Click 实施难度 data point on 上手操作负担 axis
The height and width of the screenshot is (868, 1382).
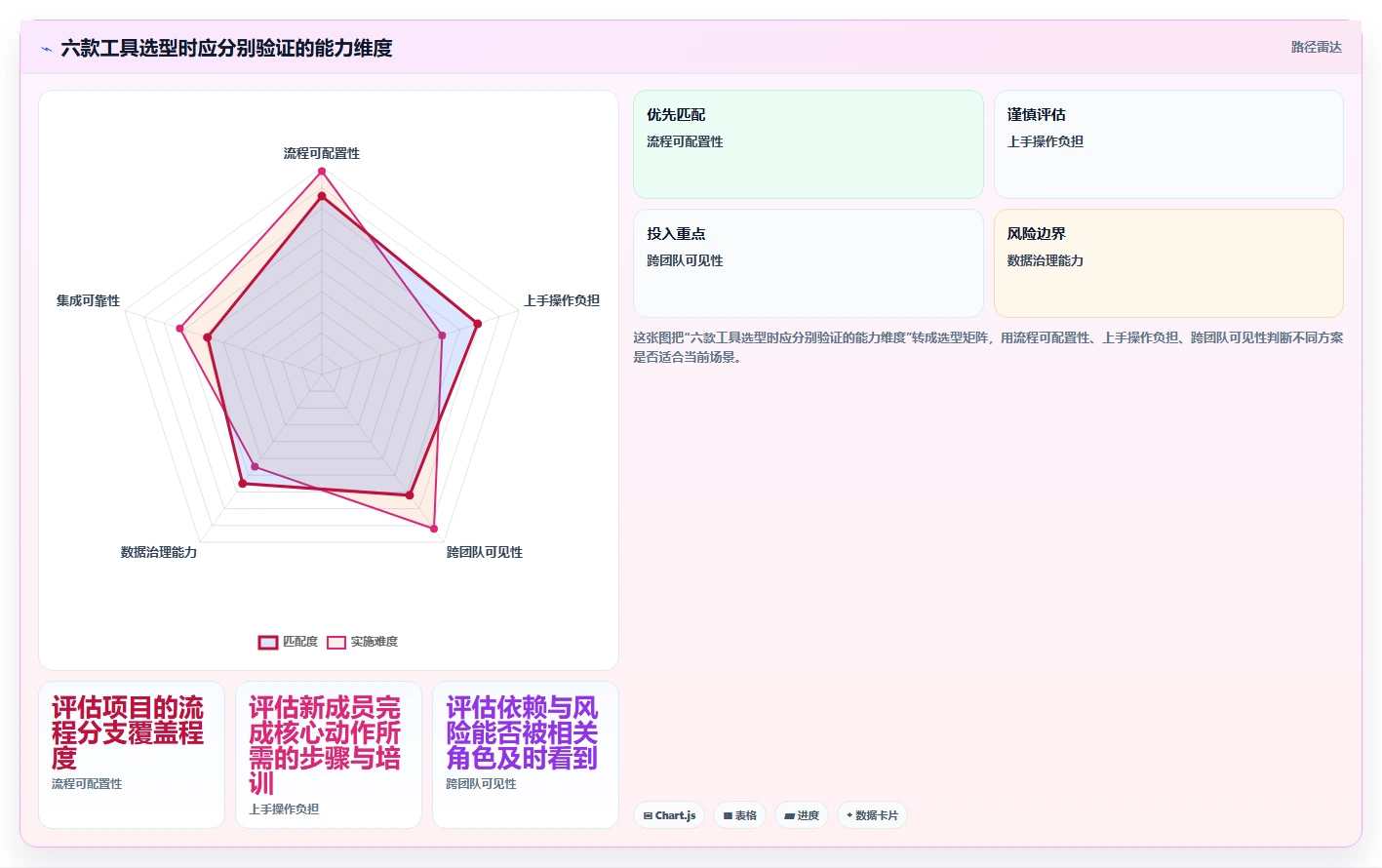[442, 335]
